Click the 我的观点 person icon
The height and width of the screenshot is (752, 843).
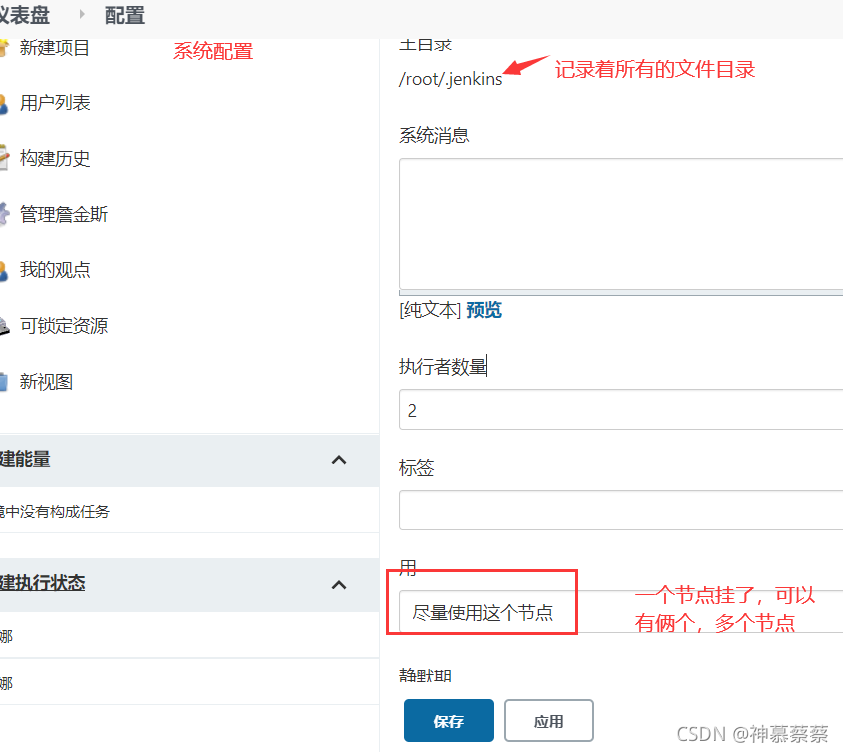coord(4,270)
